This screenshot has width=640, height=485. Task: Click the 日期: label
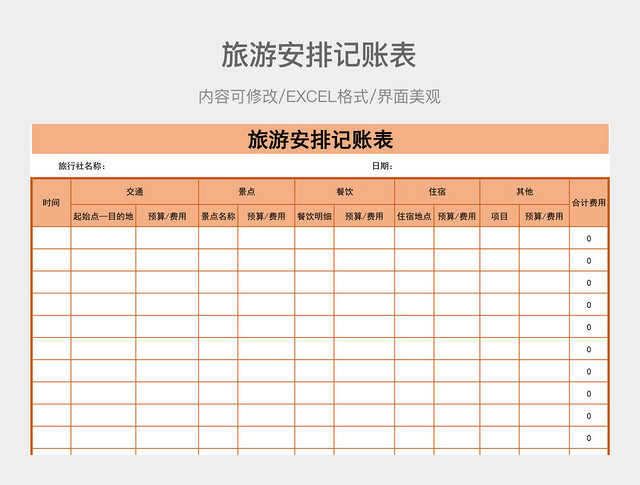coord(382,166)
